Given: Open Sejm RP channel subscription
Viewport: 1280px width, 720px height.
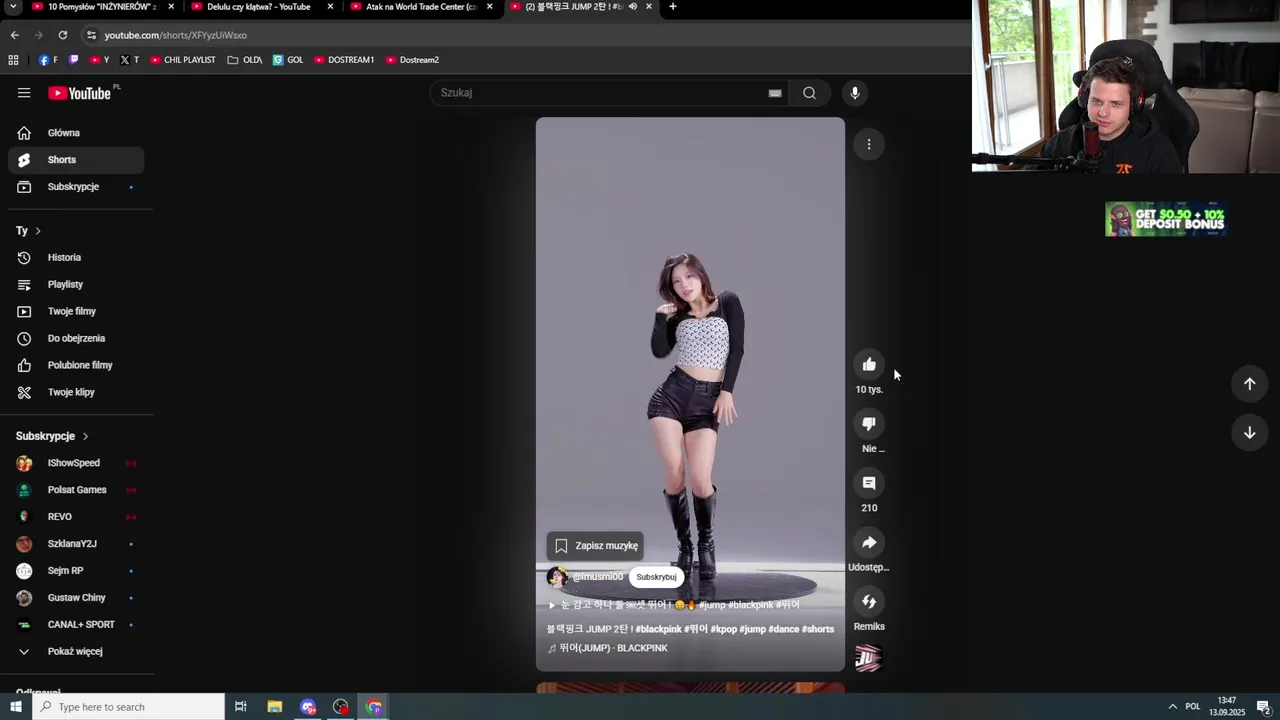Looking at the screenshot, I should coord(76,571).
